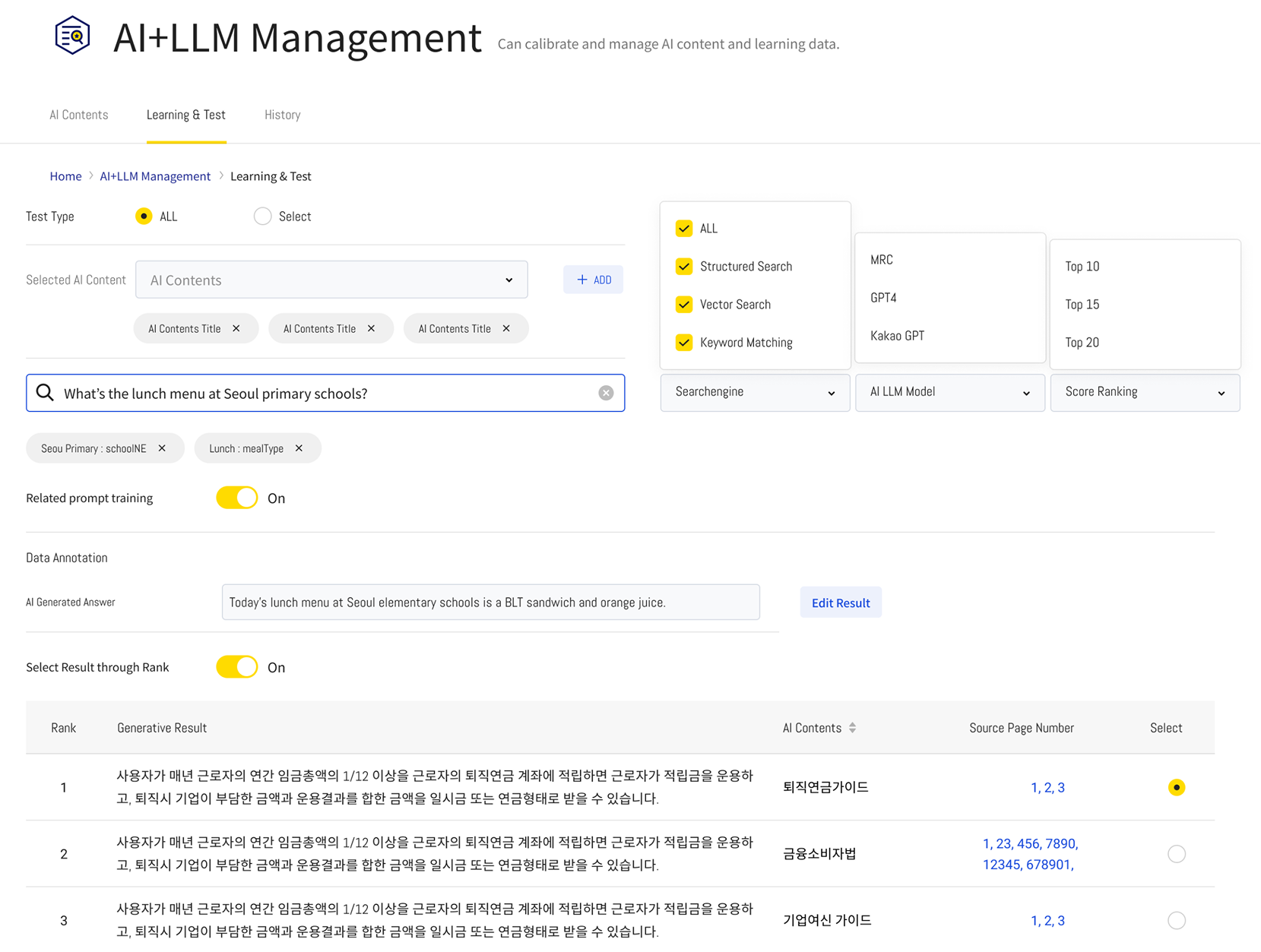Click the Data Annotation section label

(x=67, y=558)
